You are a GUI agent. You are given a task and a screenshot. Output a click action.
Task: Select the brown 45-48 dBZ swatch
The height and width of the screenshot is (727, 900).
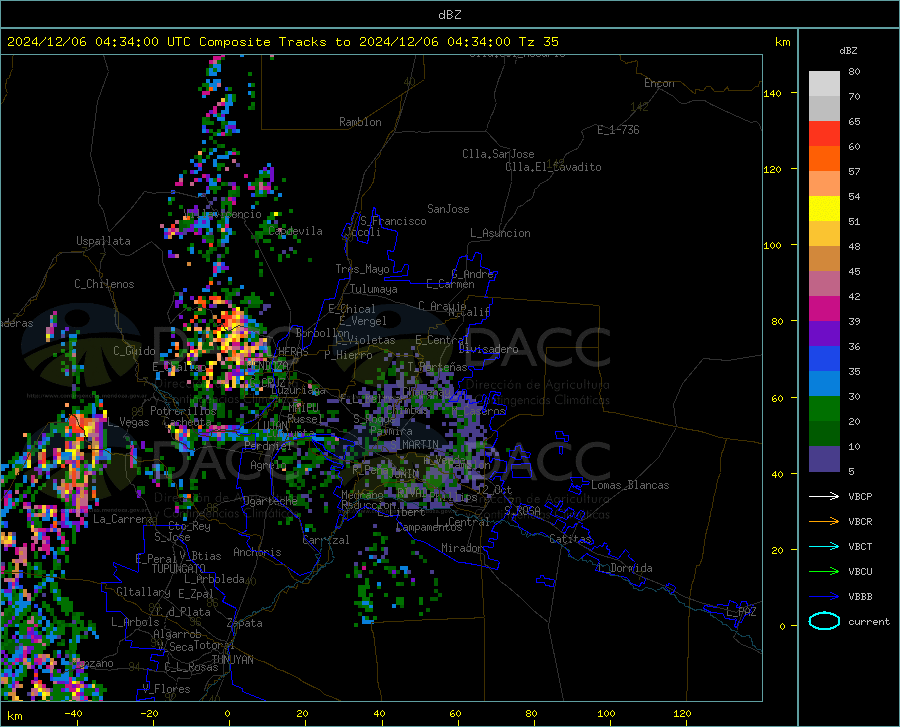tap(824, 259)
